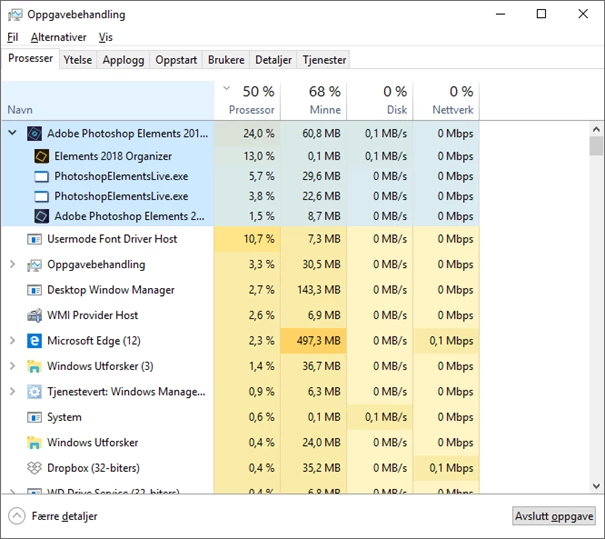Click the vertical scrollbar thumb

pos(596,146)
